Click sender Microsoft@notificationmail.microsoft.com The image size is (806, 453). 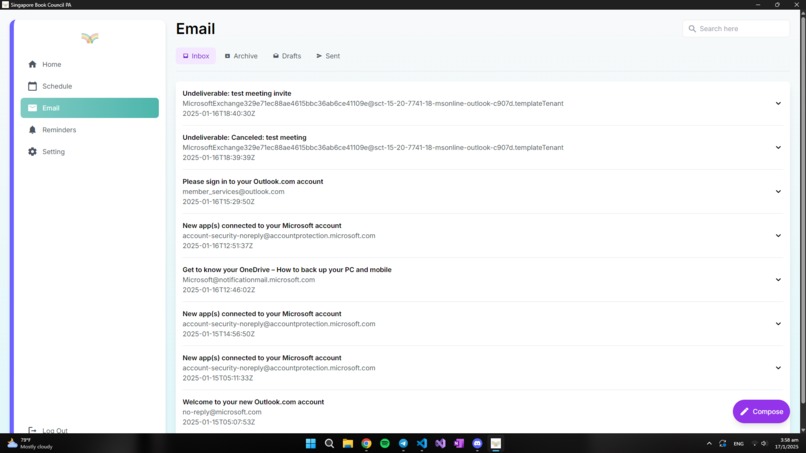point(249,280)
